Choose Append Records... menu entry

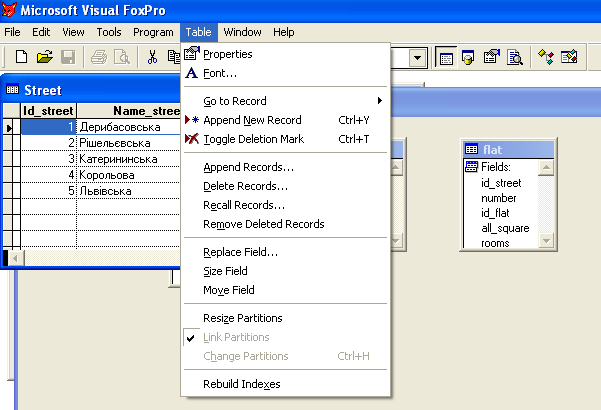click(286, 167)
